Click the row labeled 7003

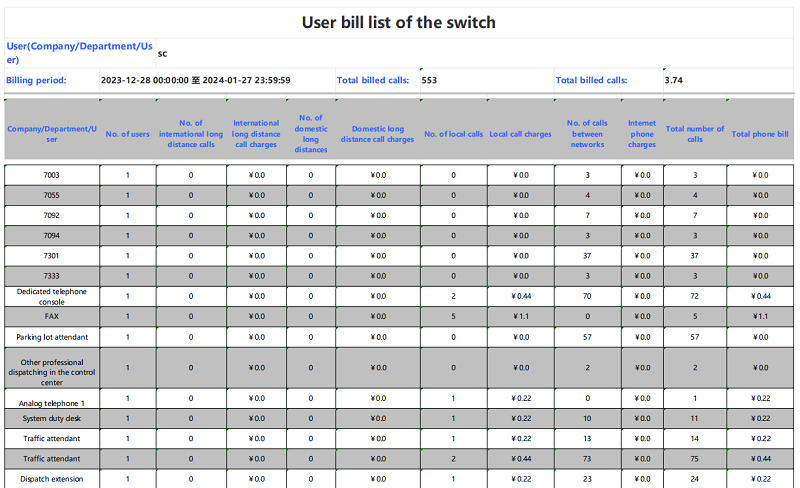51,175
